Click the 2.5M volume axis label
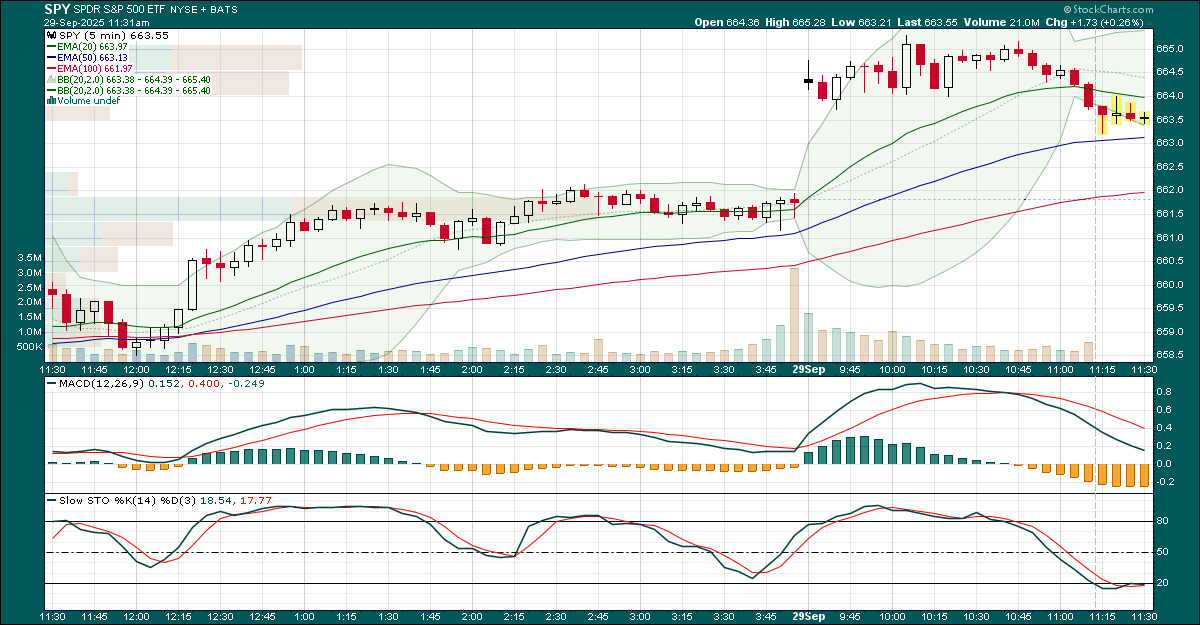This screenshot has height=625, width=1200. coord(29,287)
